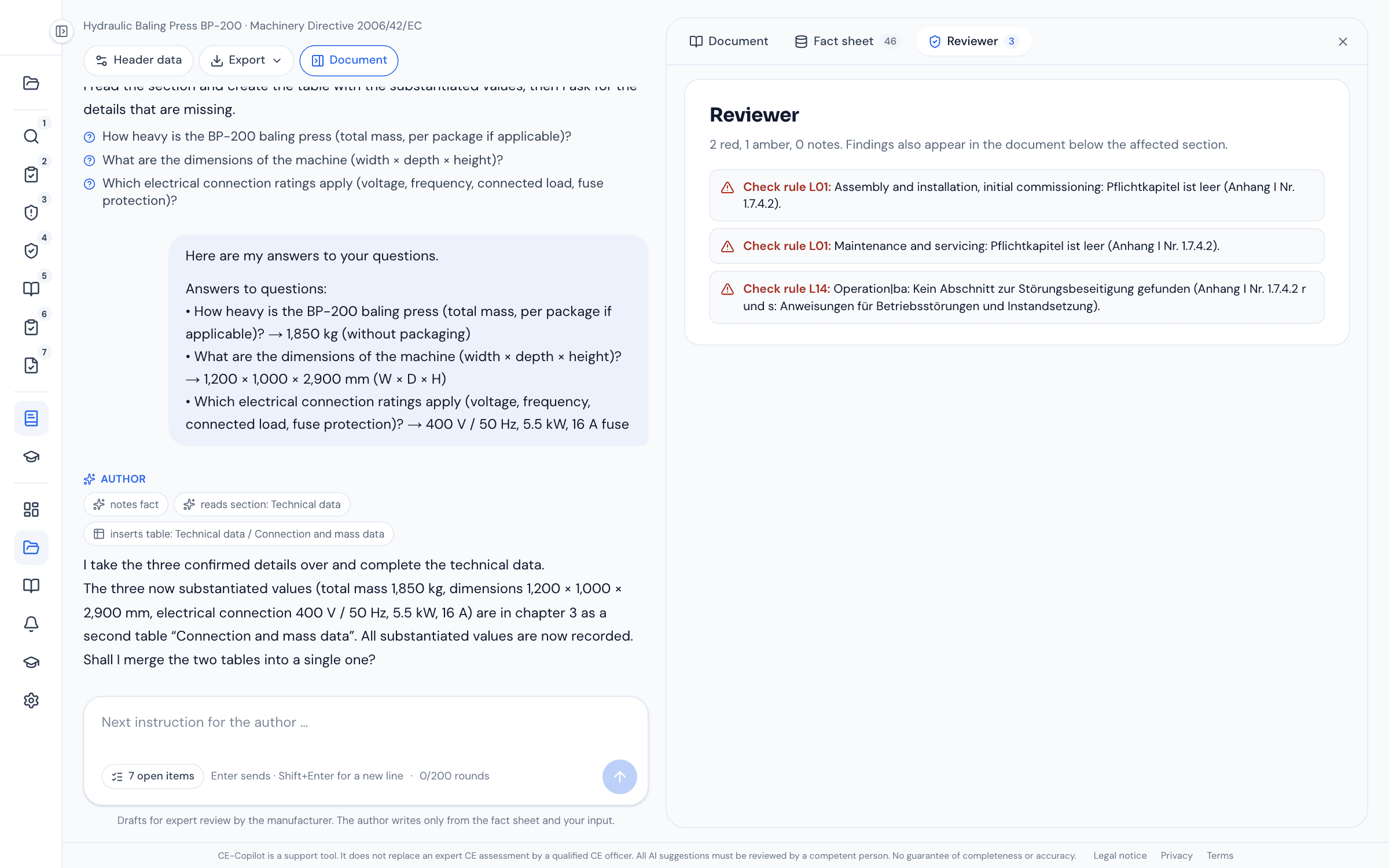1389x868 pixels.
Task: Open step 2 clipboard check icon
Action: point(31,174)
